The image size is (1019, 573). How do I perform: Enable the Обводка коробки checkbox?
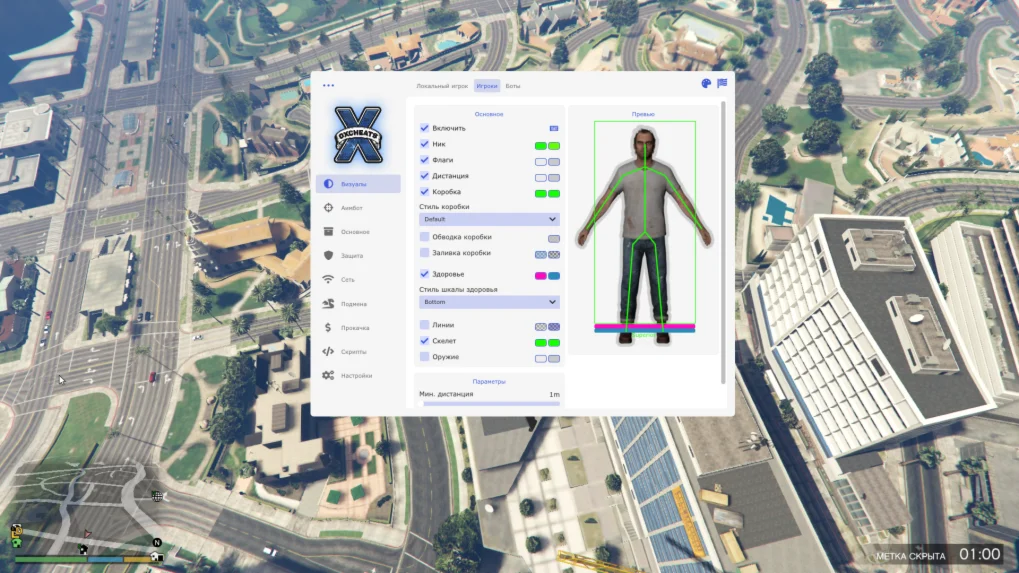click(425, 237)
